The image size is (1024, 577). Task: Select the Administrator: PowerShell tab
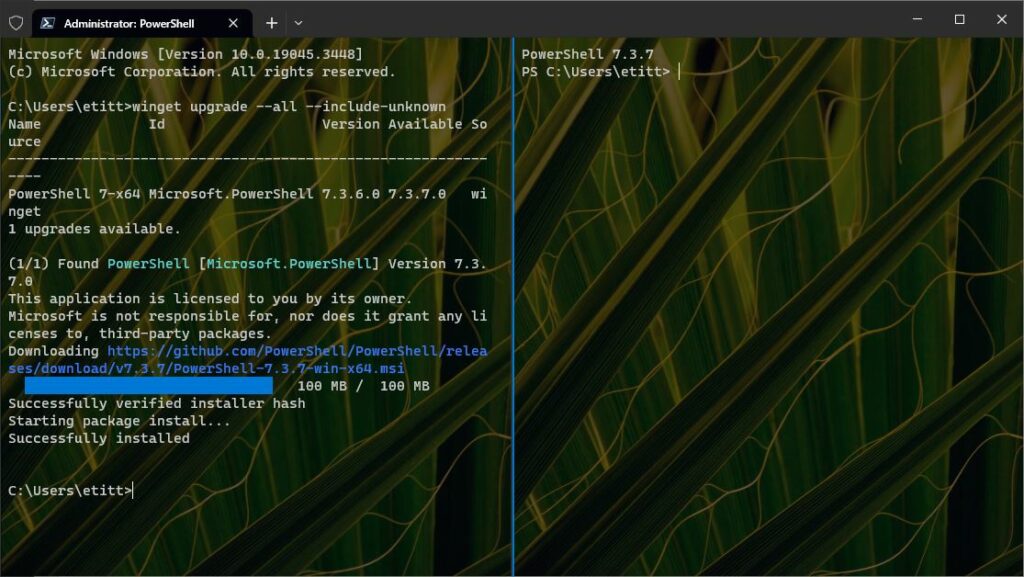click(142, 23)
